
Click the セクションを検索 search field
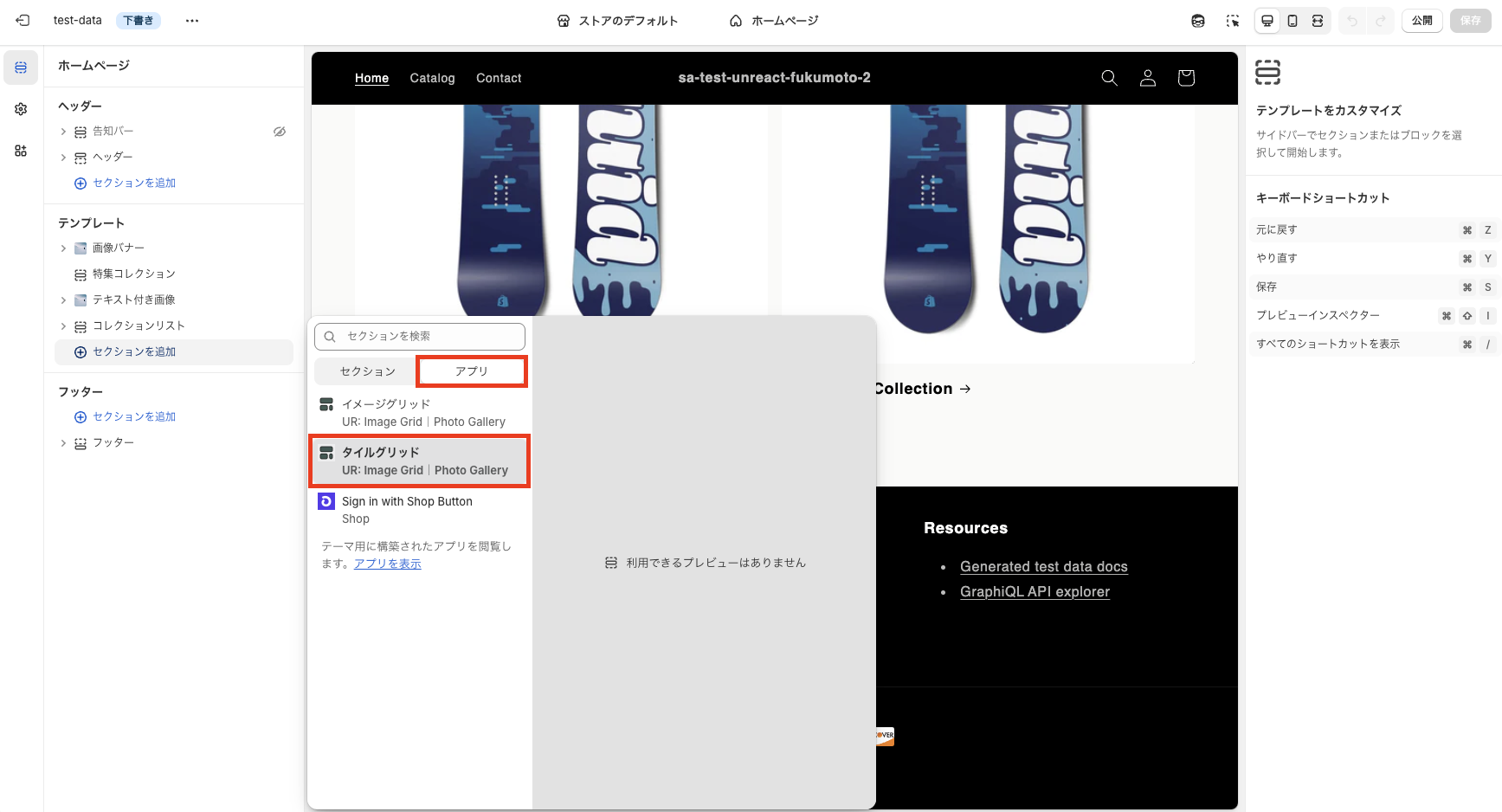(x=419, y=336)
